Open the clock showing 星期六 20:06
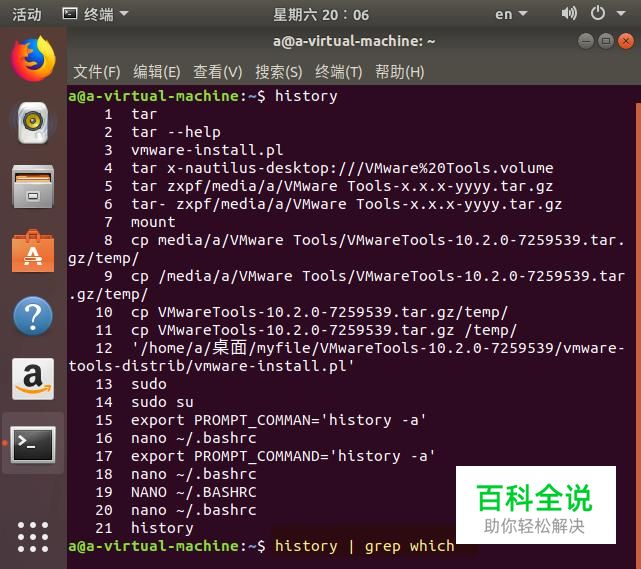The height and width of the screenshot is (569, 641). point(321,15)
